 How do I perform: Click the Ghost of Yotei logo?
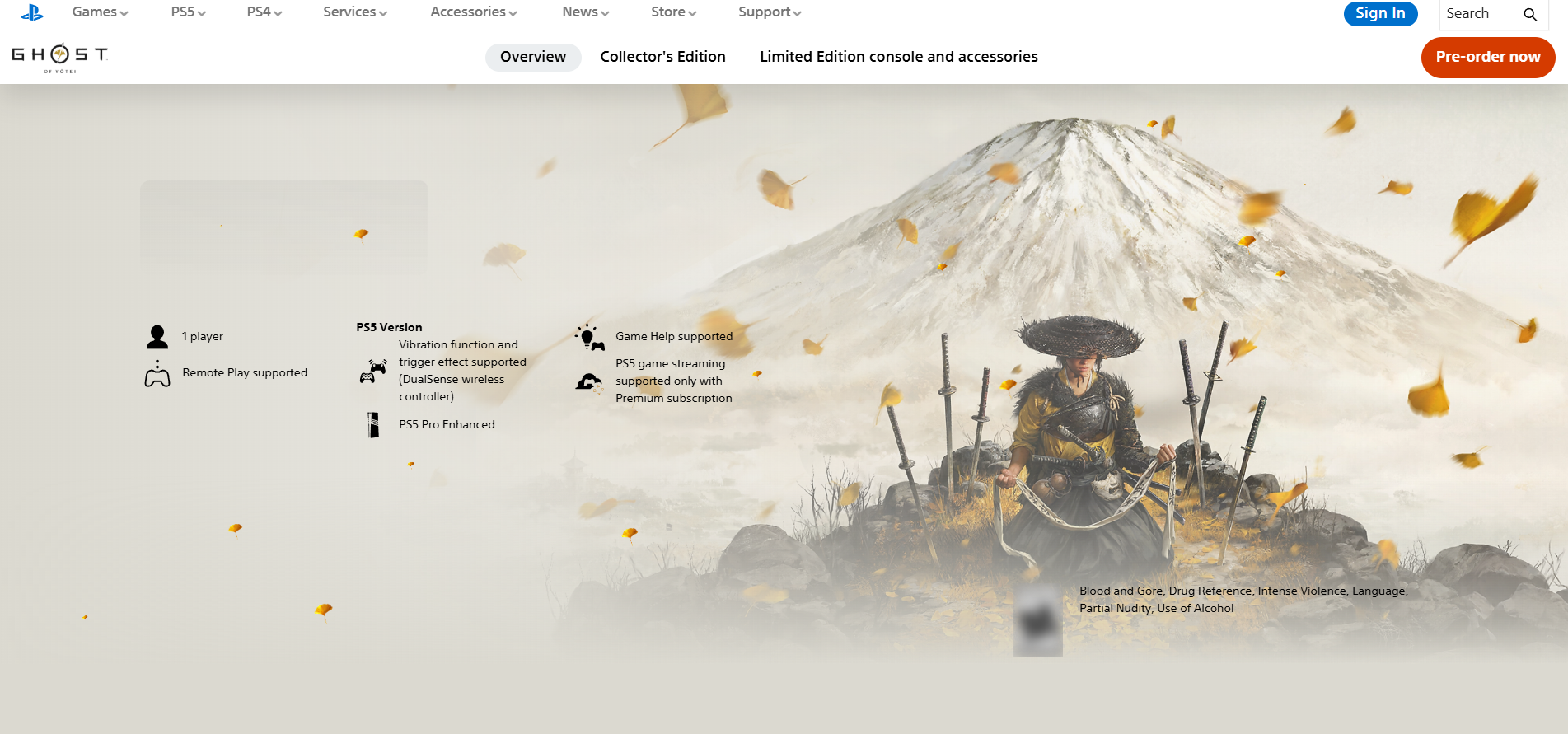coord(59,58)
